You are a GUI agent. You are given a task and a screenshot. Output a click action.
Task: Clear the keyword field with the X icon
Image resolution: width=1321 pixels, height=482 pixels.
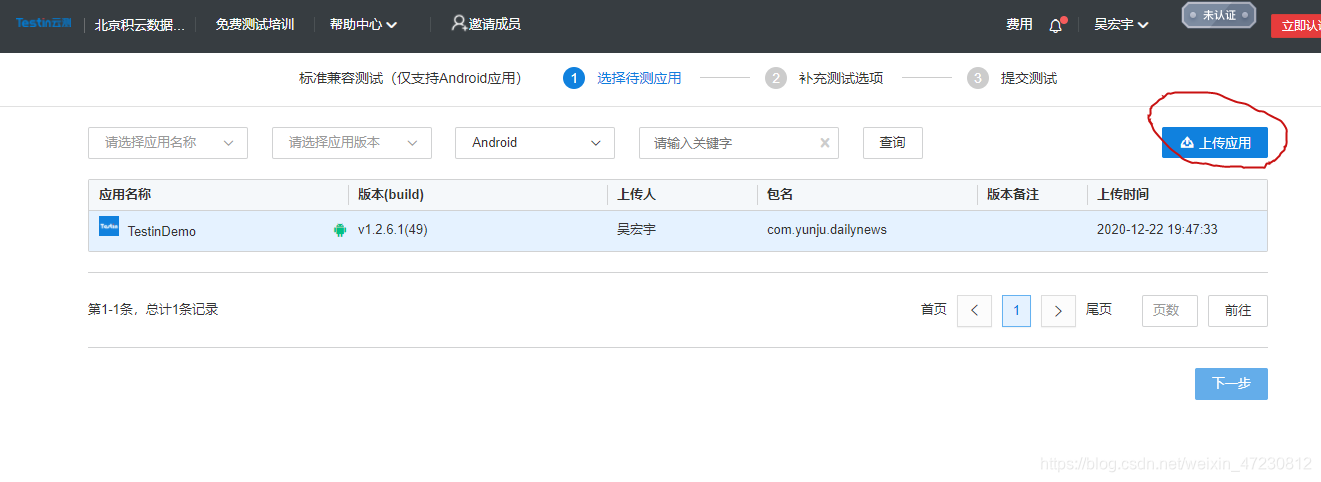[825, 143]
